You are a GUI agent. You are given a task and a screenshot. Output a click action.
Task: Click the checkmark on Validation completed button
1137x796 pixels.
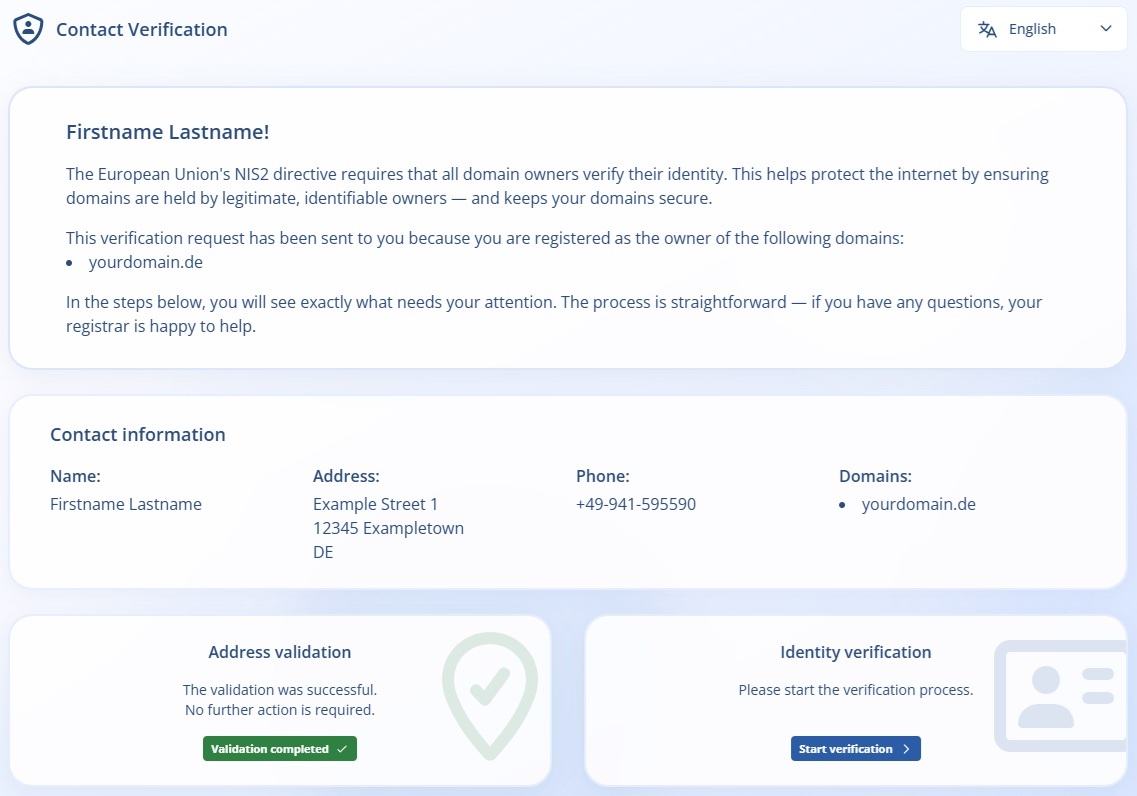pos(342,749)
